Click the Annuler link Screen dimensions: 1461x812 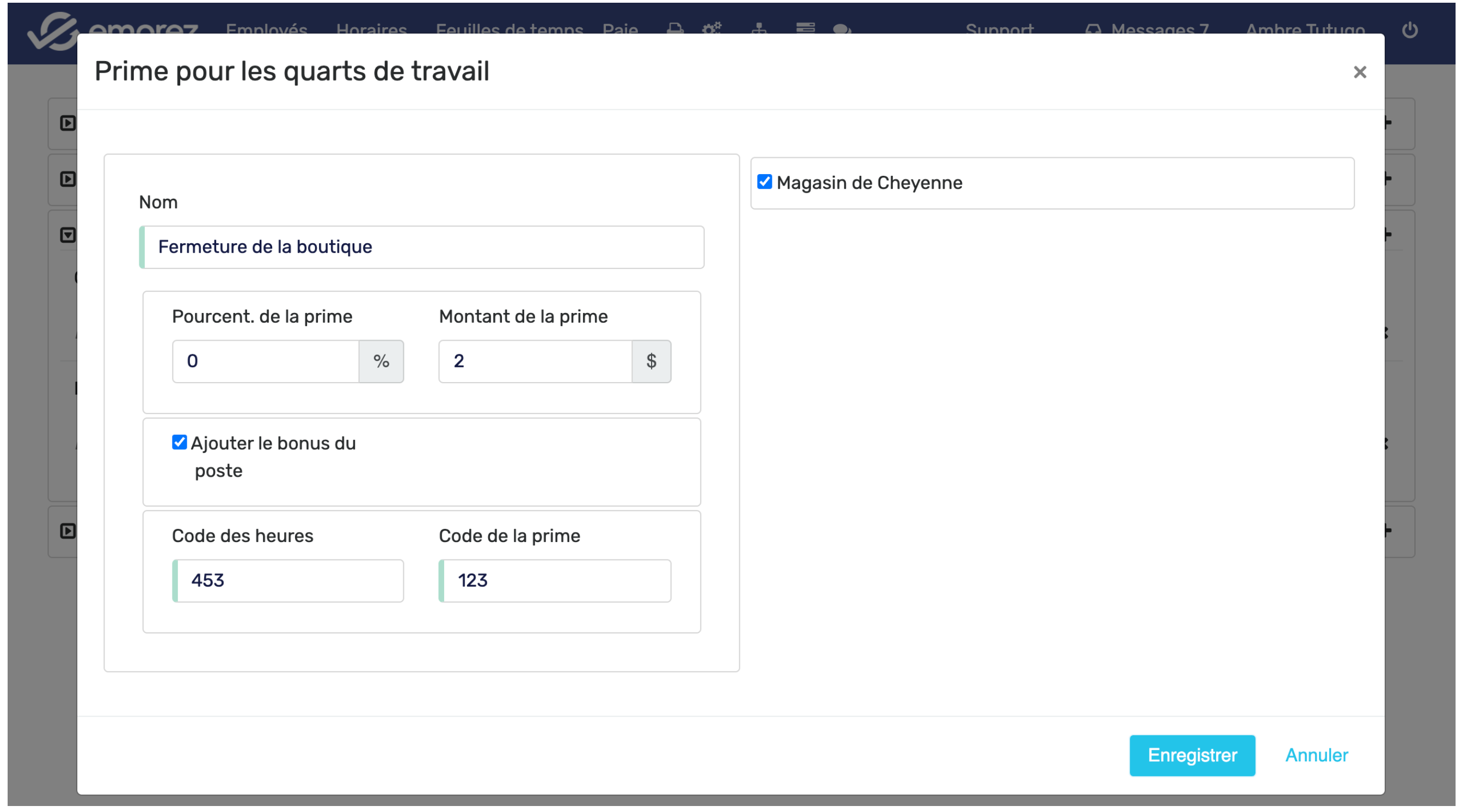tap(1316, 755)
